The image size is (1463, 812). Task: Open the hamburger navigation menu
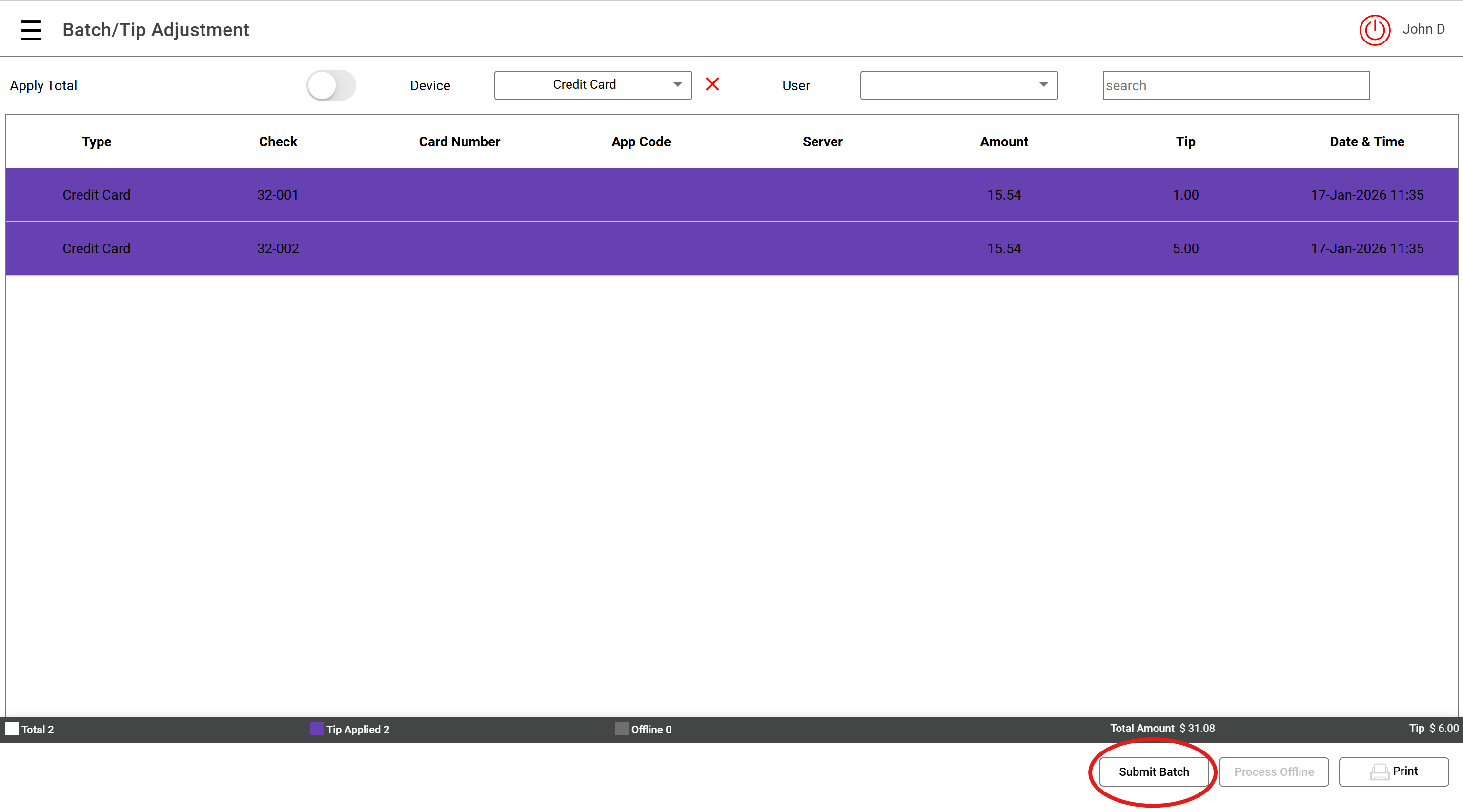31,30
